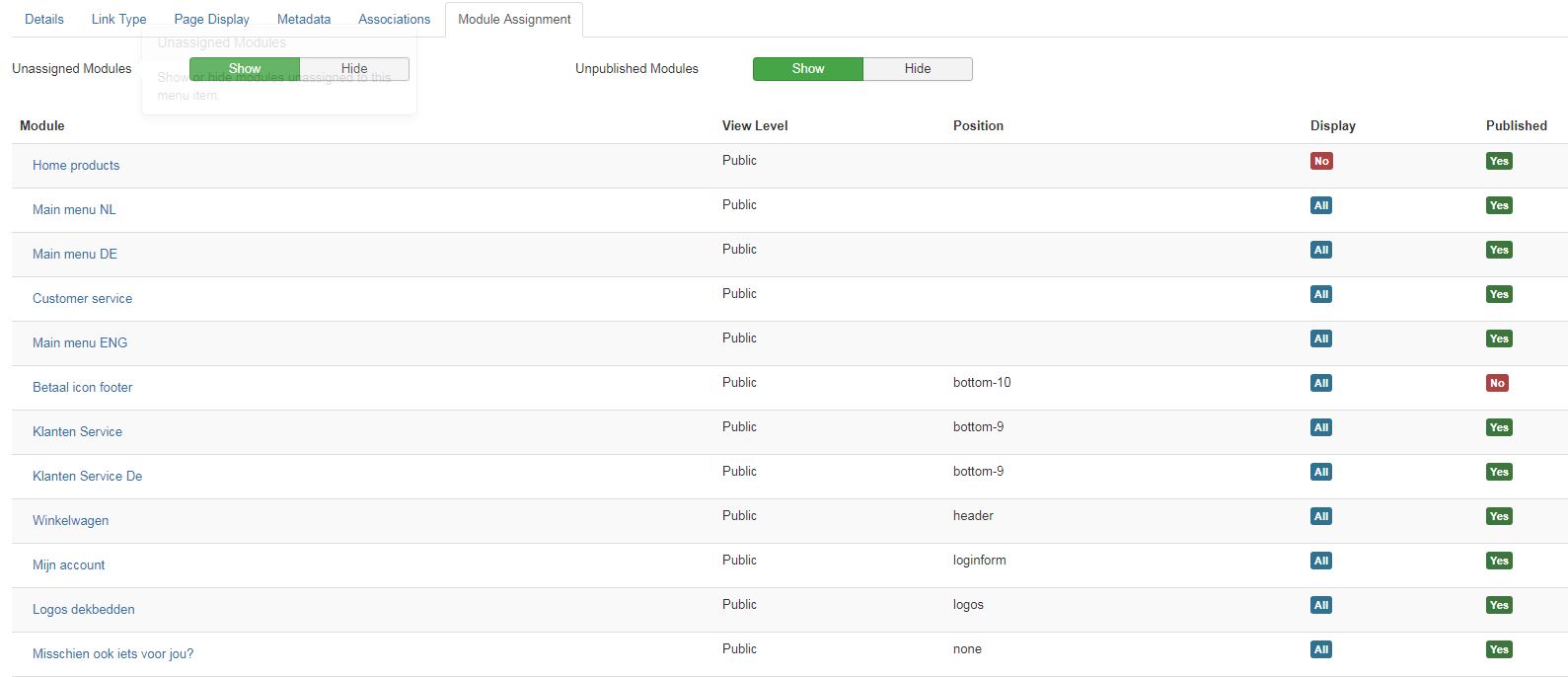Viewport: 1568px width, 677px height.
Task: Click the Yes published badge for Mijn account
Action: (x=1499, y=561)
